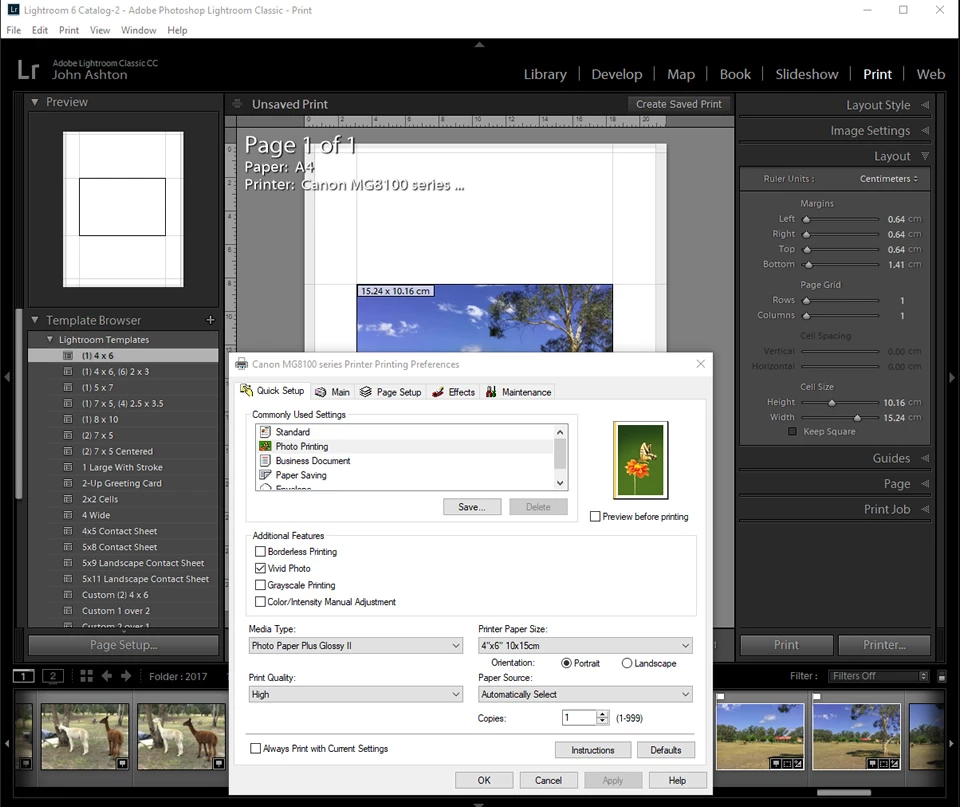Click Cancel in Printing Preferences
Screen dimensions: 960x807
point(548,780)
